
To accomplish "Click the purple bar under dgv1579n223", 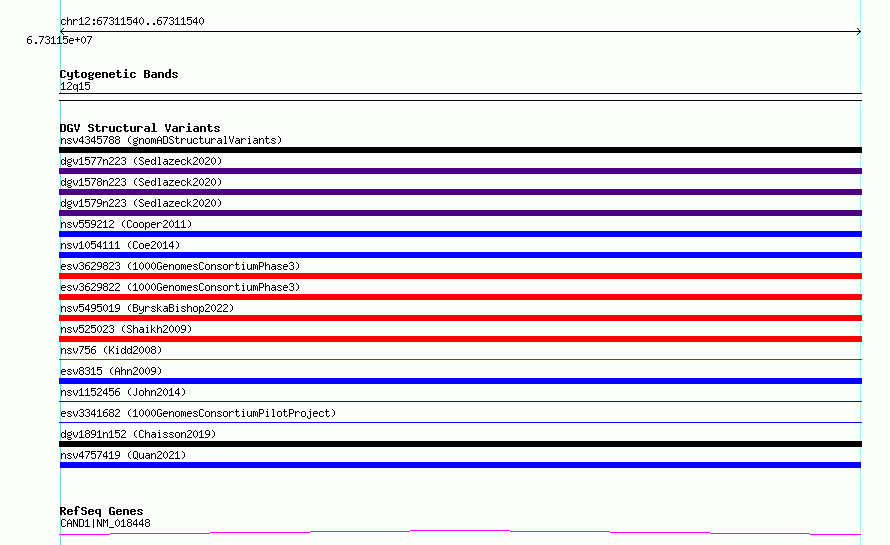I will [x=460, y=213].
